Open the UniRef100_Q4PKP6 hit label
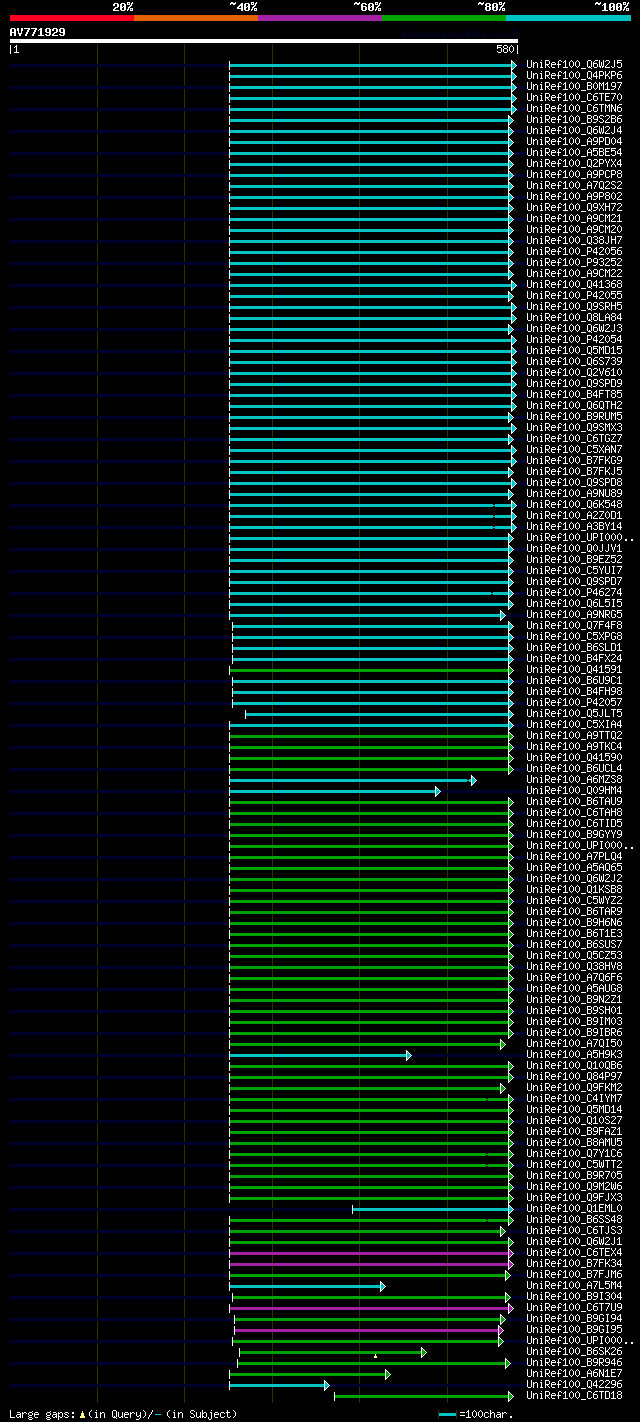Viewport: 640px width, 1422px height. tap(574, 76)
